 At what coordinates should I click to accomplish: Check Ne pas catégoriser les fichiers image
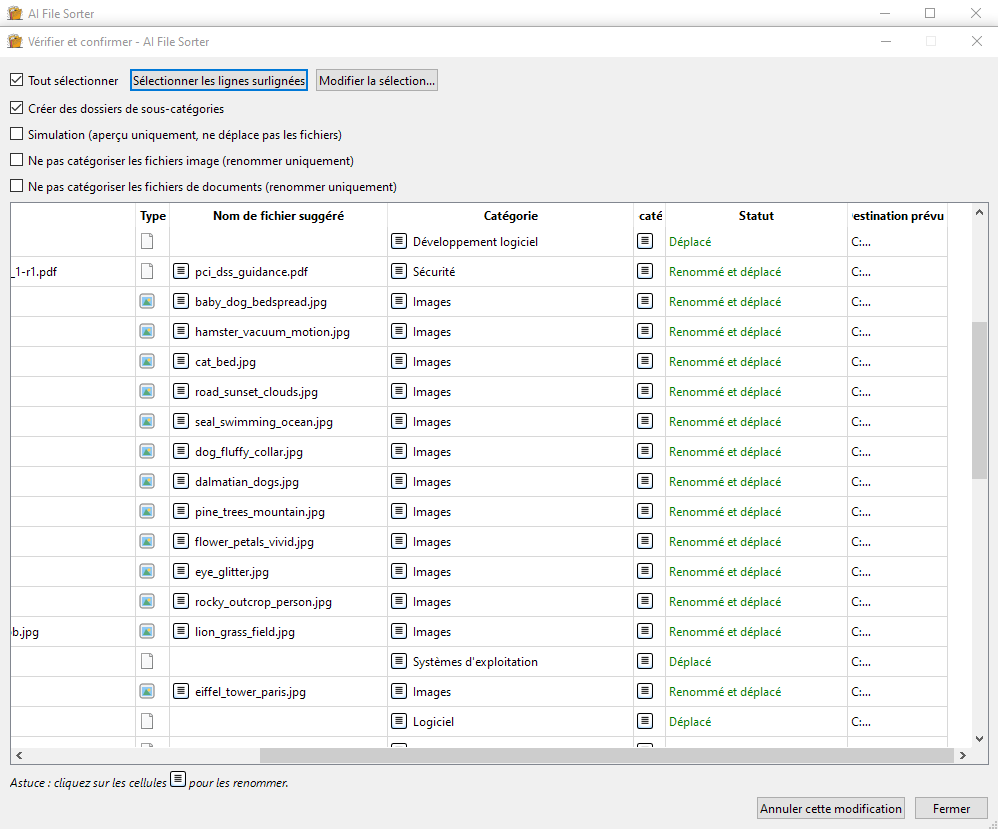click(x=16, y=160)
